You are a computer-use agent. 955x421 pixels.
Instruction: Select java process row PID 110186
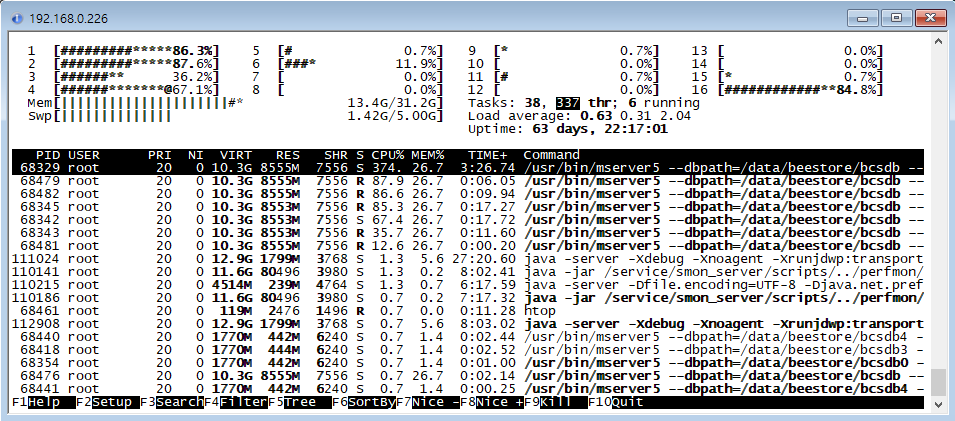[x=468, y=298]
